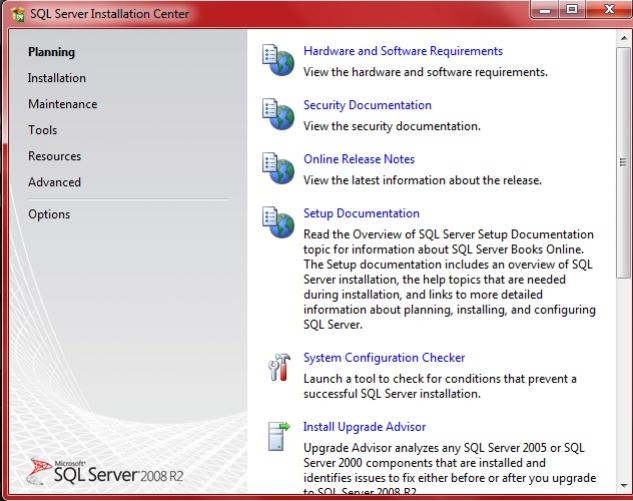The width and height of the screenshot is (633, 501).
Task: Click the System Configuration Checker tools icon
Action: (x=279, y=367)
